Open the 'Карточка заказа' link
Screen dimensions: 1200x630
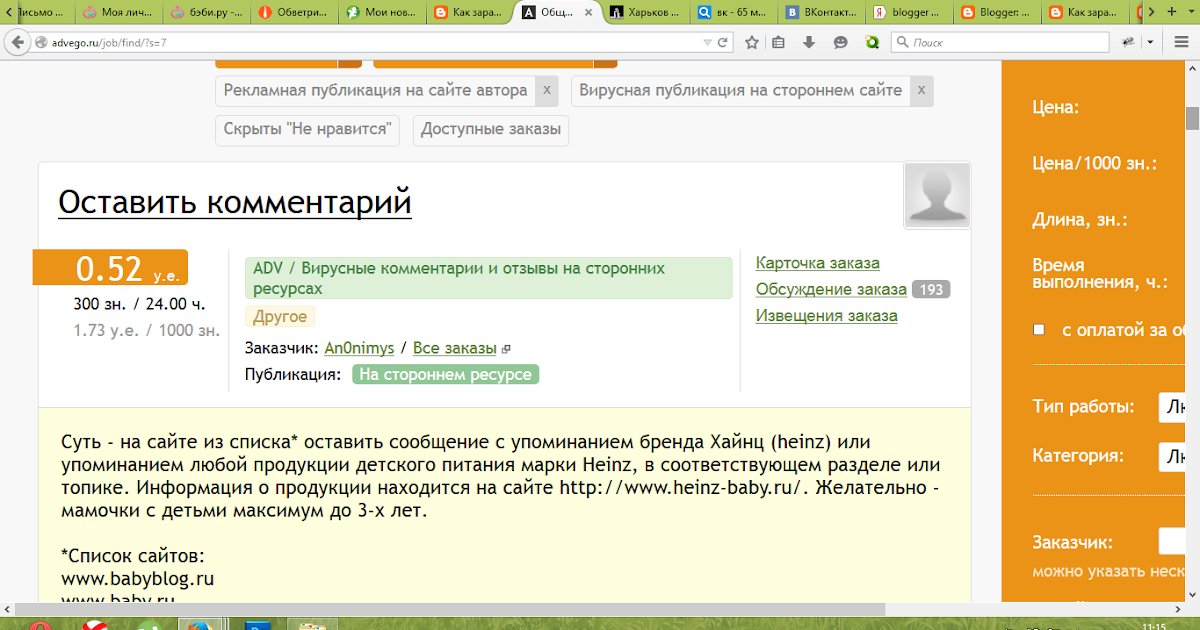click(x=817, y=263)
